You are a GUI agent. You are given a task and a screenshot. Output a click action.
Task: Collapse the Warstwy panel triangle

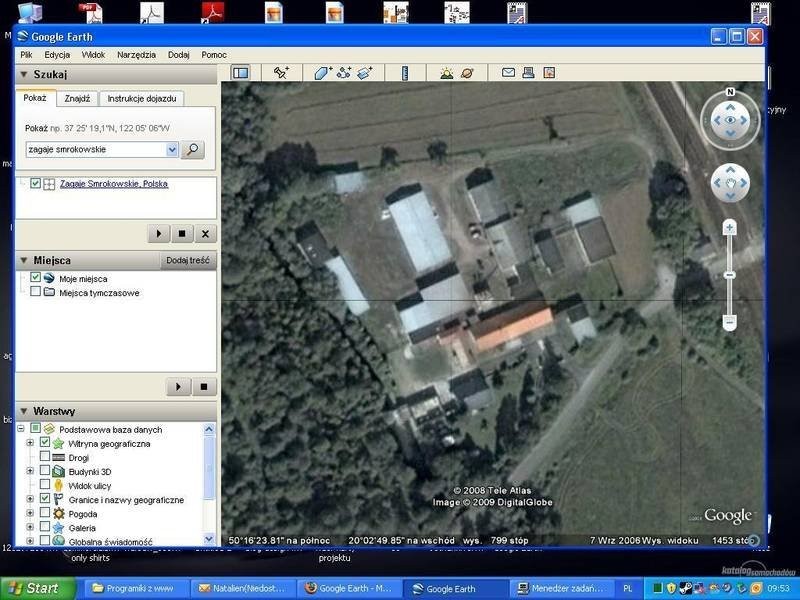pyautogui.click(x=23, y=411)
